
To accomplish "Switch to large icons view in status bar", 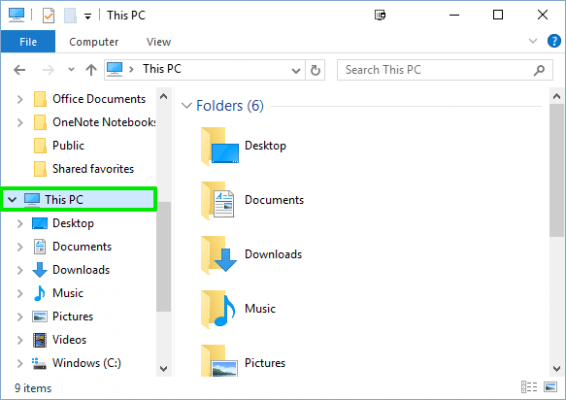I will (550, 387).
